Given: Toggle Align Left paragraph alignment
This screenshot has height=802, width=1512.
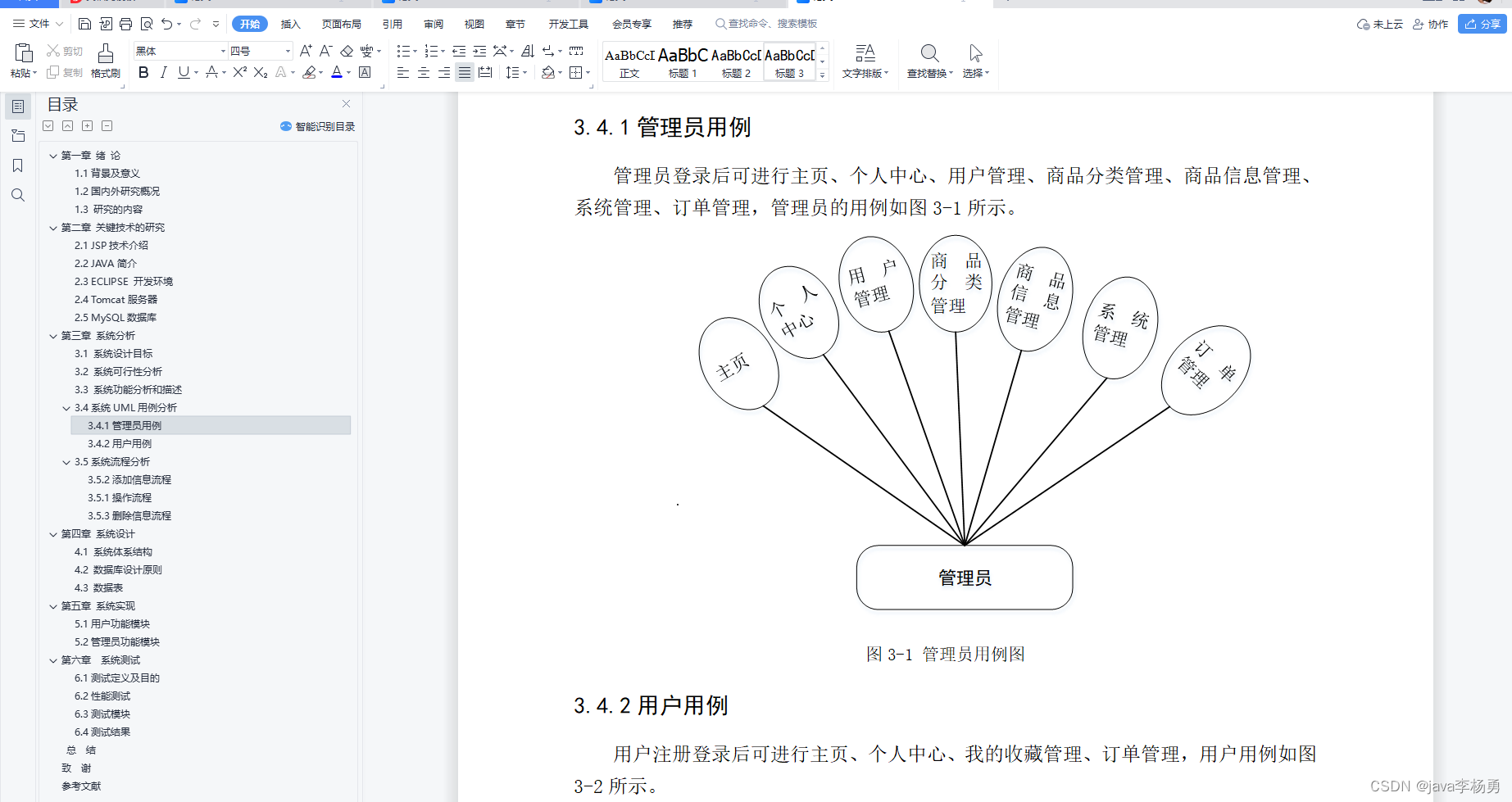Looking at the screenshot, I should [x=403, y=72].
